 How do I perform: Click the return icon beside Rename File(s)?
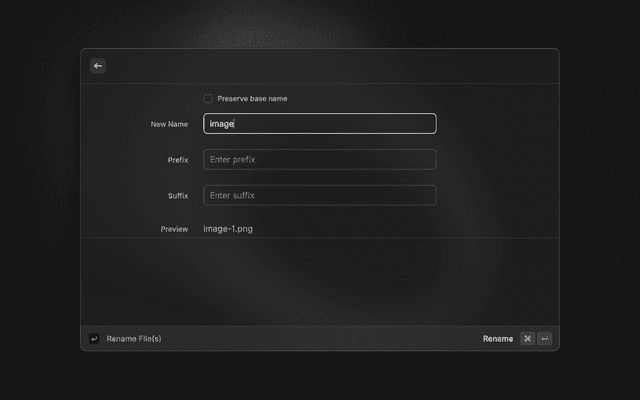[x=94, y=339]
